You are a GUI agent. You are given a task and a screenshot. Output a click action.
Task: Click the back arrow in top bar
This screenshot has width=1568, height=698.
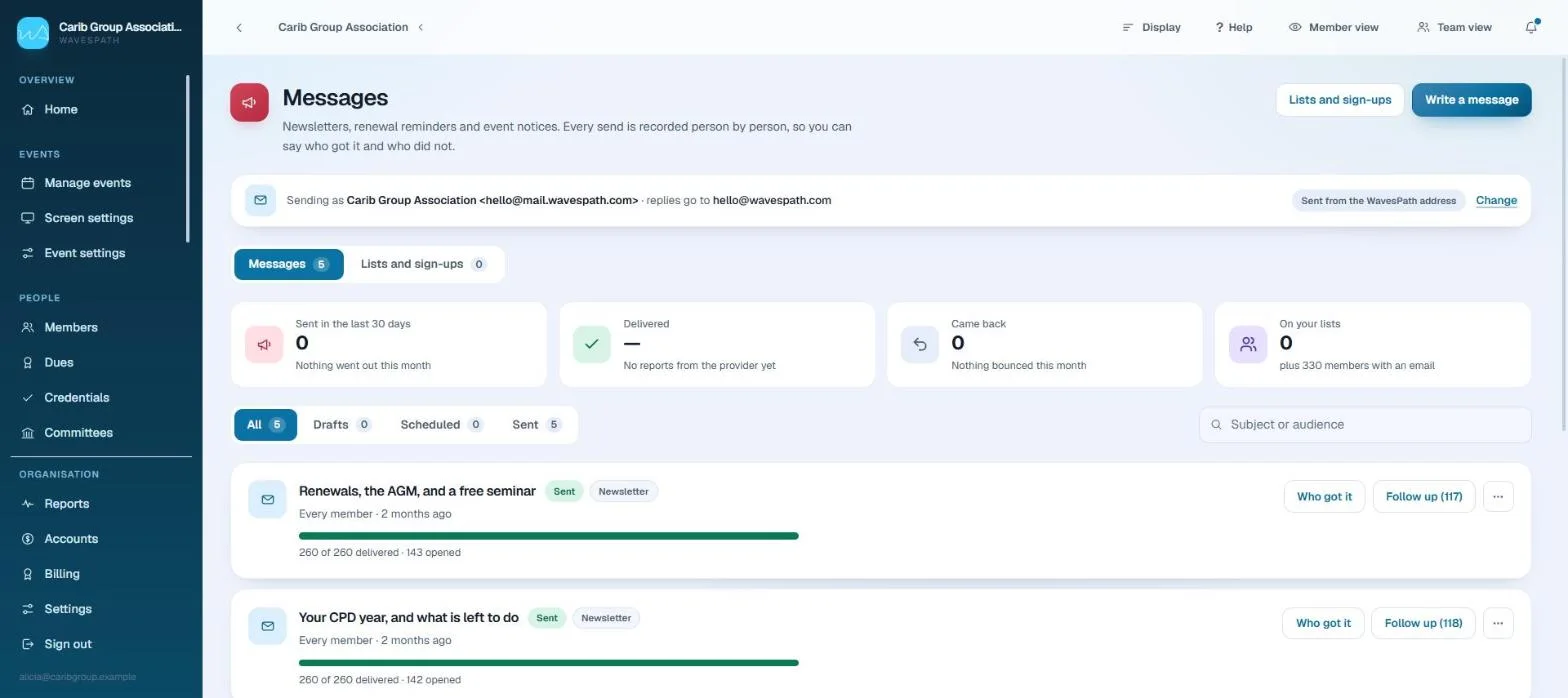point(239,27)
